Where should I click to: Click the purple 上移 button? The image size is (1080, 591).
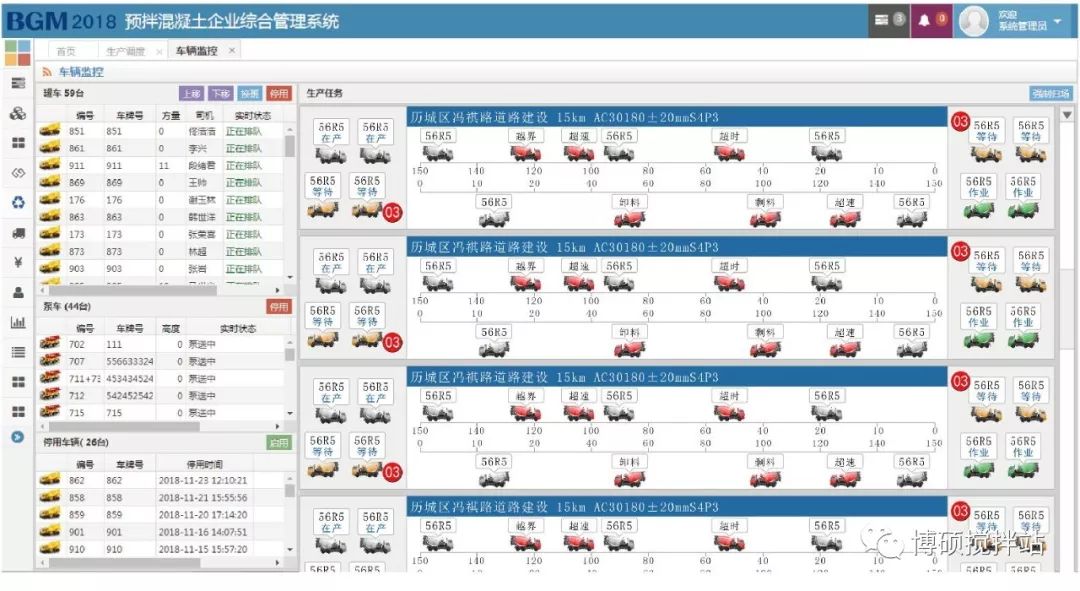tap(191, 93)
